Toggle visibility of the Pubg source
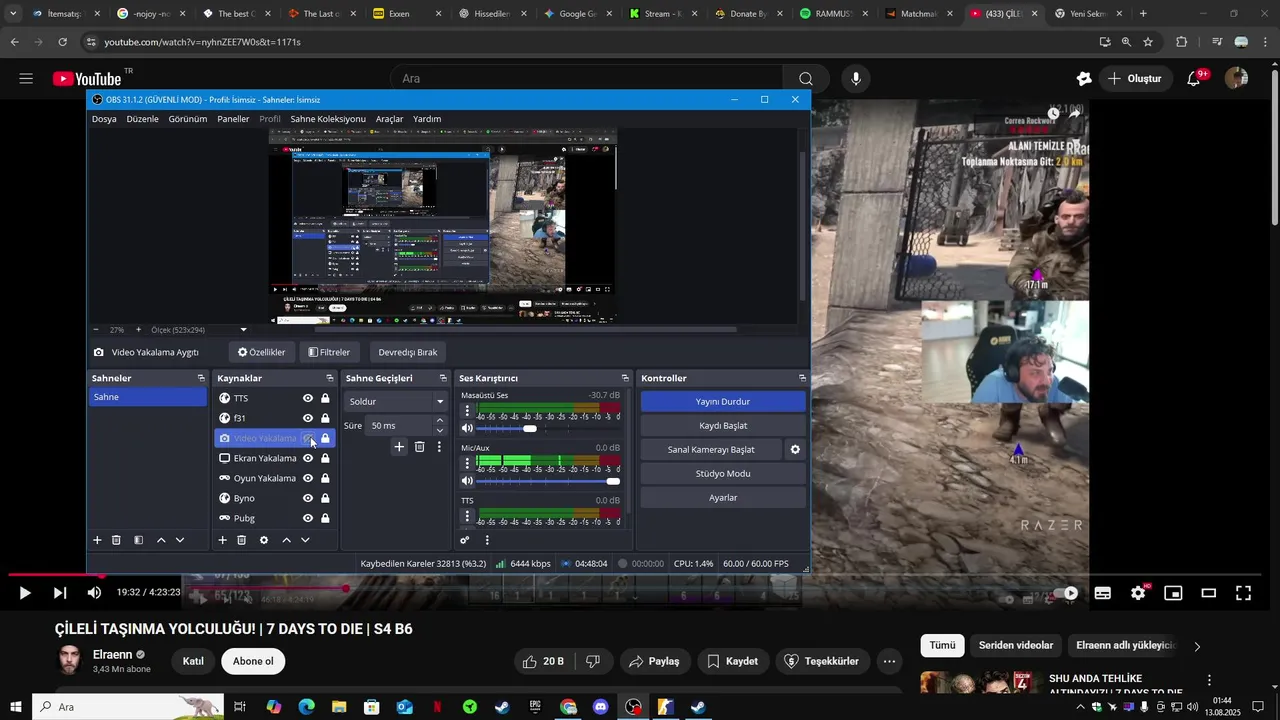Image resolution: width=1280 pixels, height=720 pixels. point(308,518)
